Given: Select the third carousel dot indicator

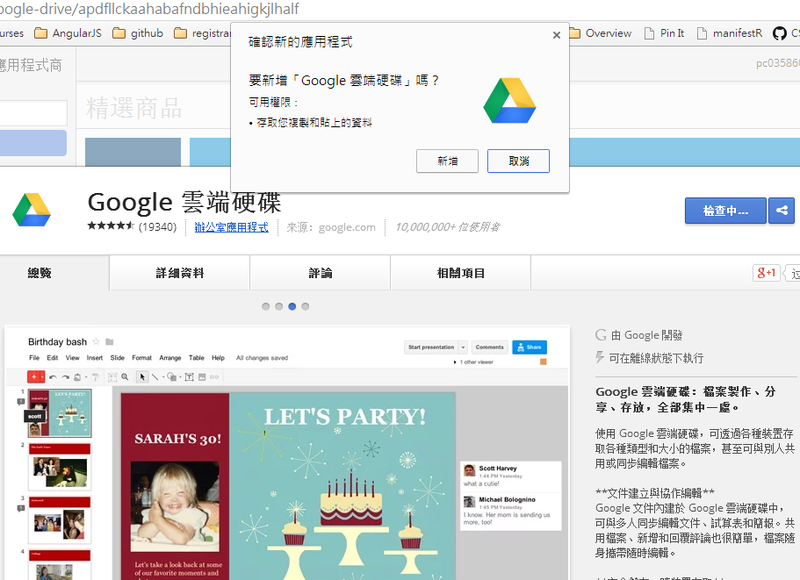Looking at the screenshot, I should [x=292, y=306].
